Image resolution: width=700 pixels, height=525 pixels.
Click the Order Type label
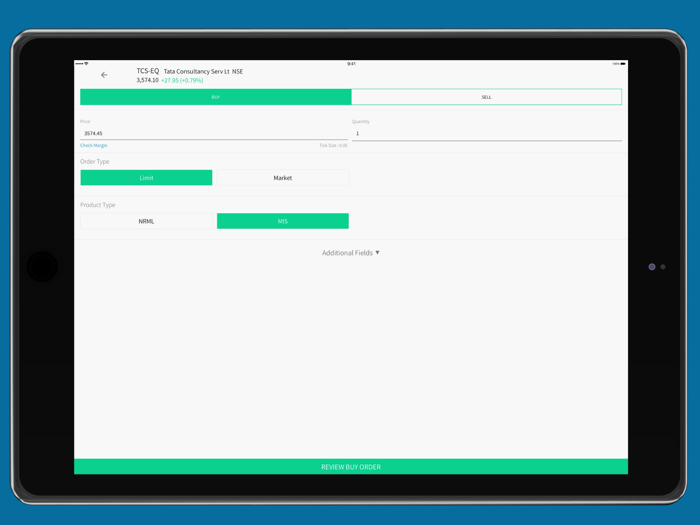click(x=95, y=162)
